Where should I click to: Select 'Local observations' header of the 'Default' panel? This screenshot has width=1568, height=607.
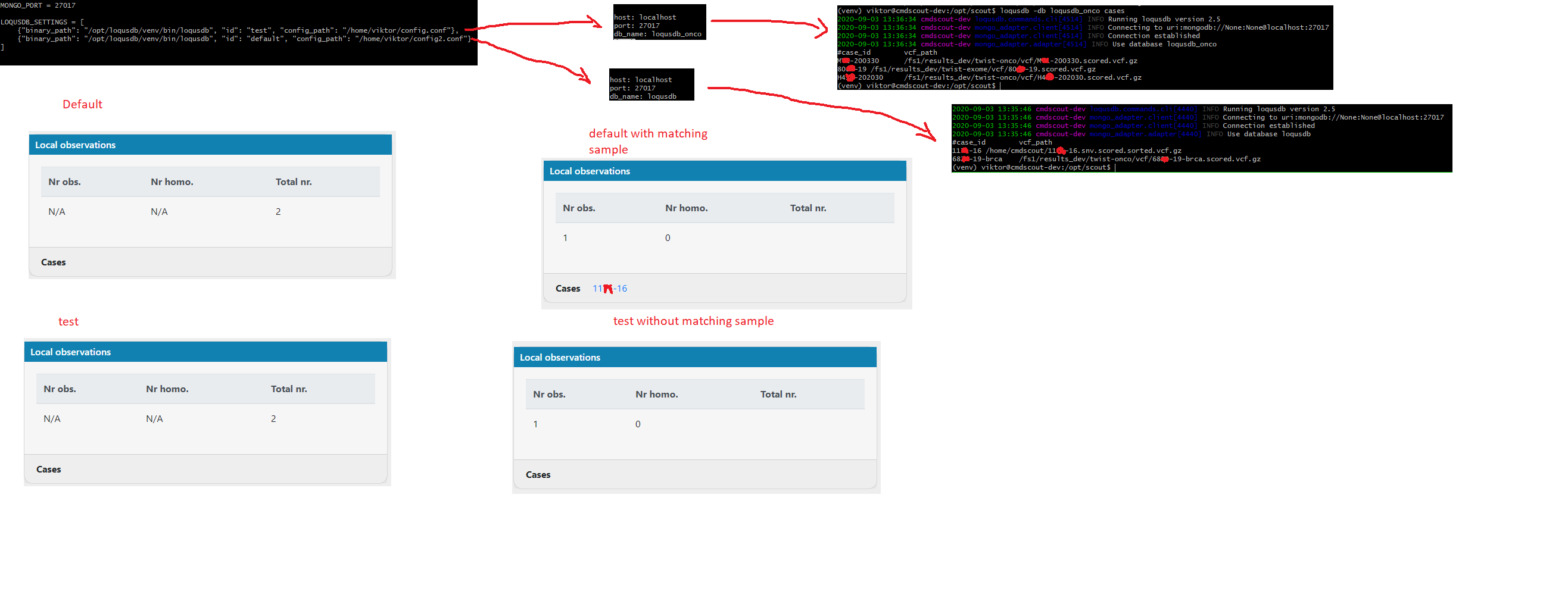click(210, 145)
